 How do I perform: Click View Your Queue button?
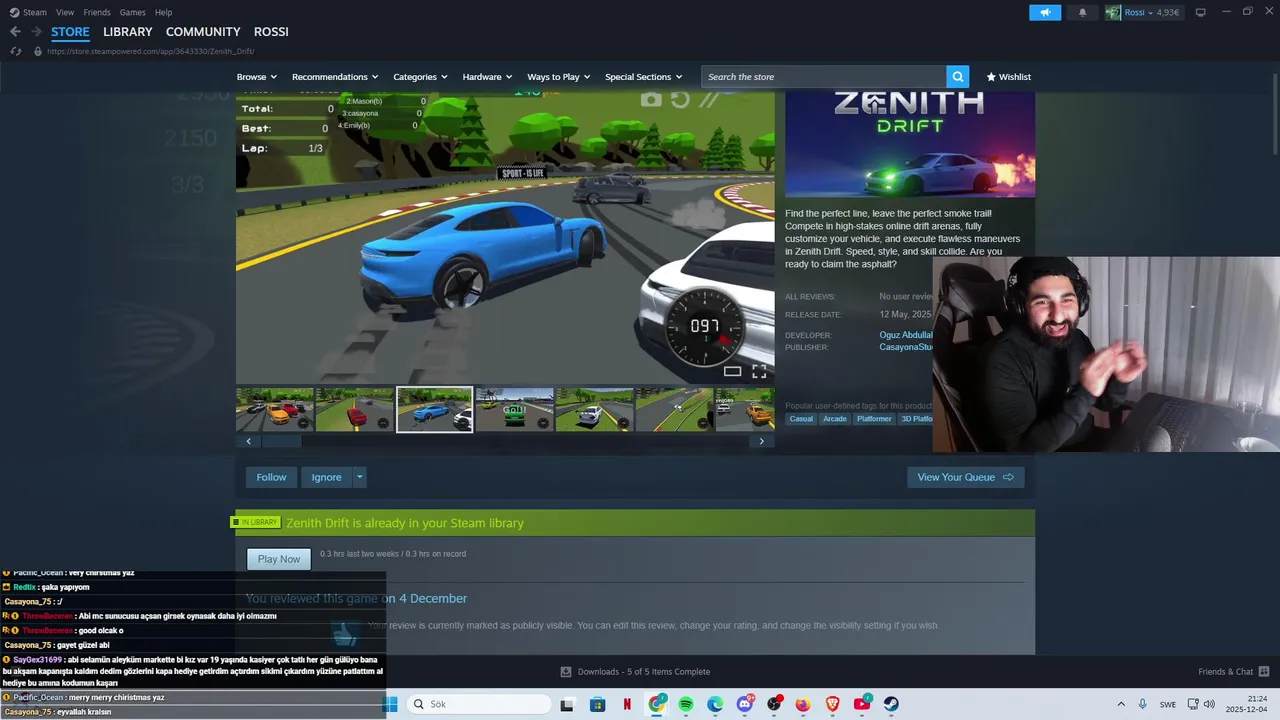tap(966, 477)
